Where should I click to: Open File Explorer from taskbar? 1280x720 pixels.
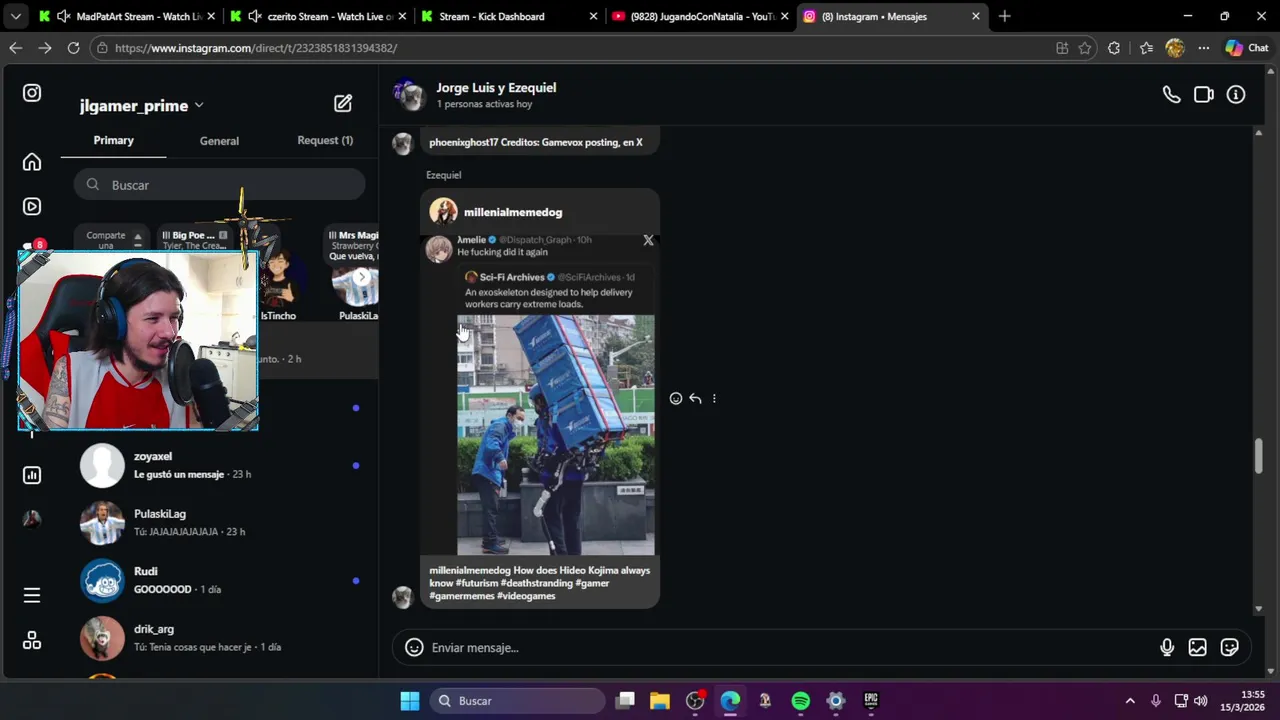pyautogui.click(x=660, y=701)
